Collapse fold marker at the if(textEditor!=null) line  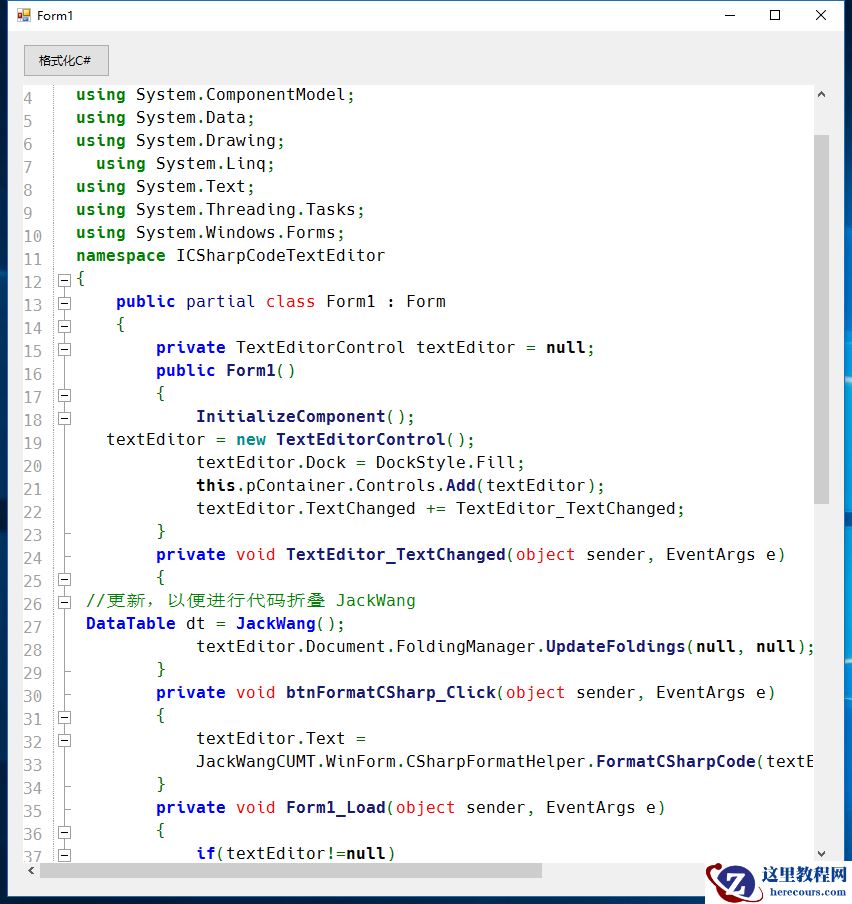62,855
